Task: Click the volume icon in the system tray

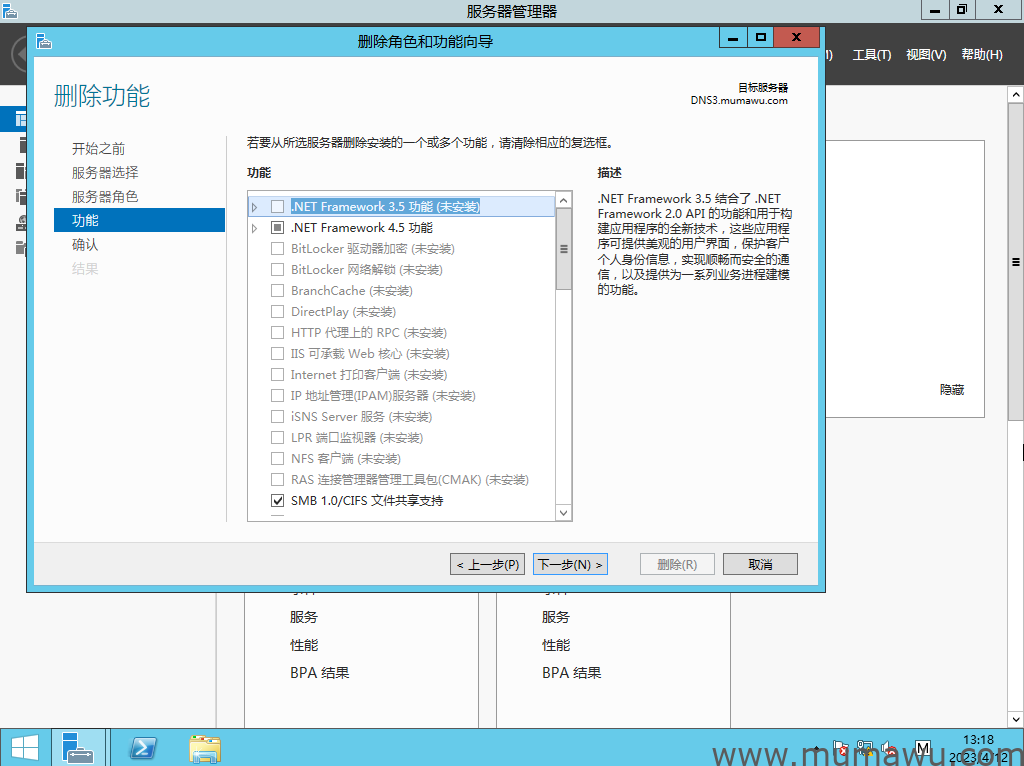Action: 887,747
